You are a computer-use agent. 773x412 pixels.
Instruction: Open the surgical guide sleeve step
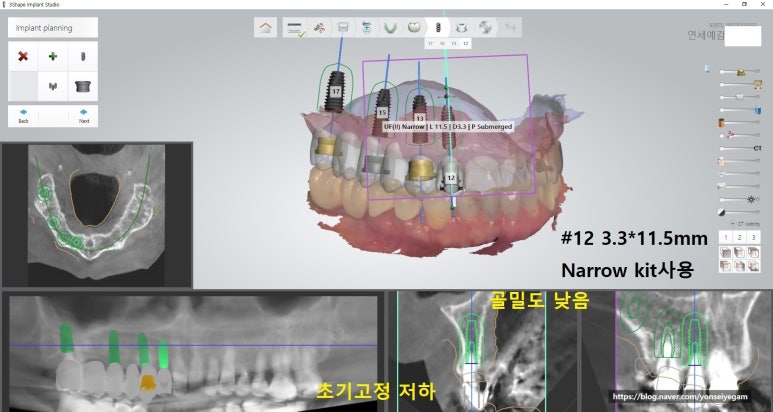click(x=461, y=28)
